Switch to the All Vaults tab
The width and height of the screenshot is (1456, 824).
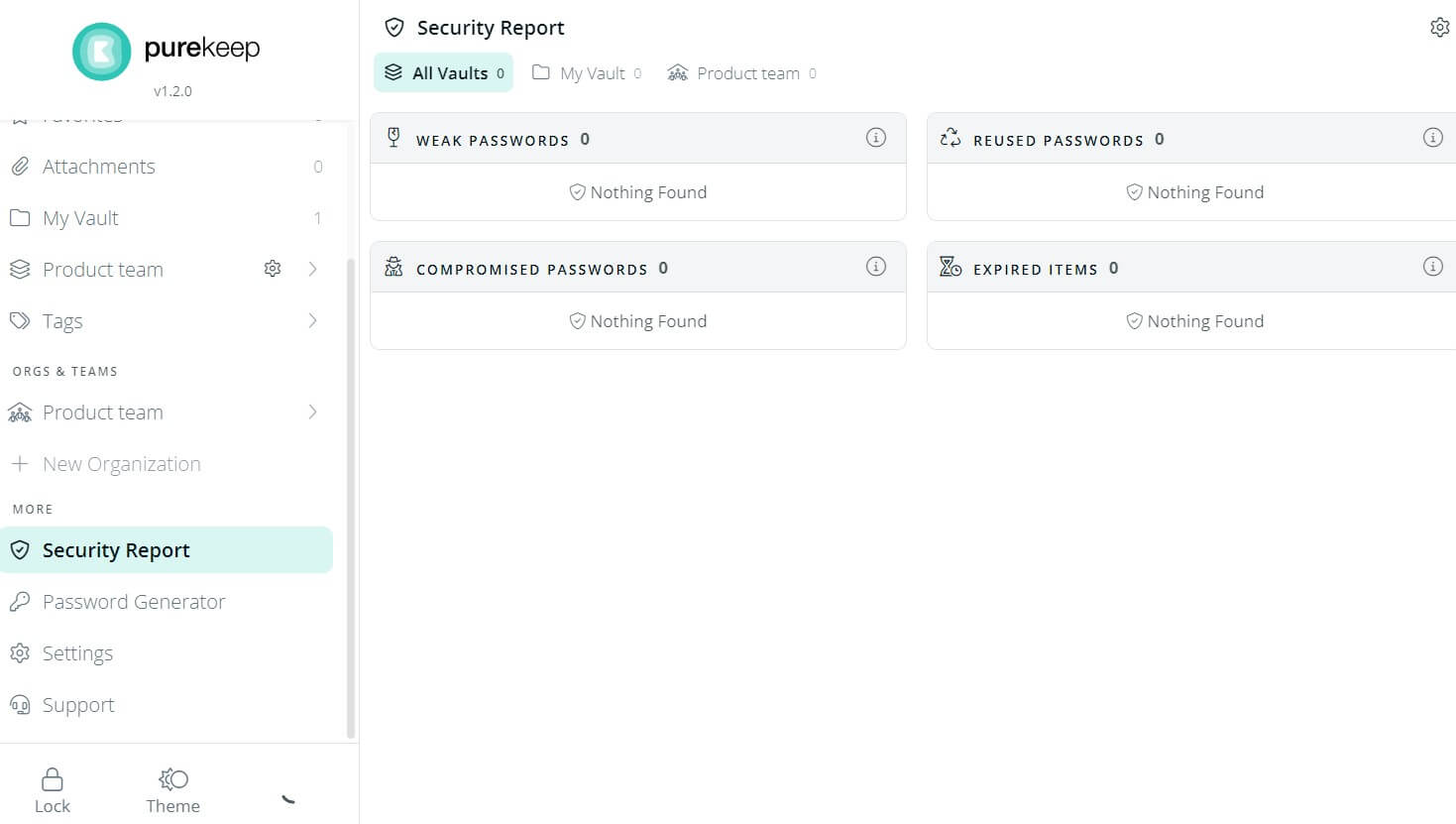[443, 73]
